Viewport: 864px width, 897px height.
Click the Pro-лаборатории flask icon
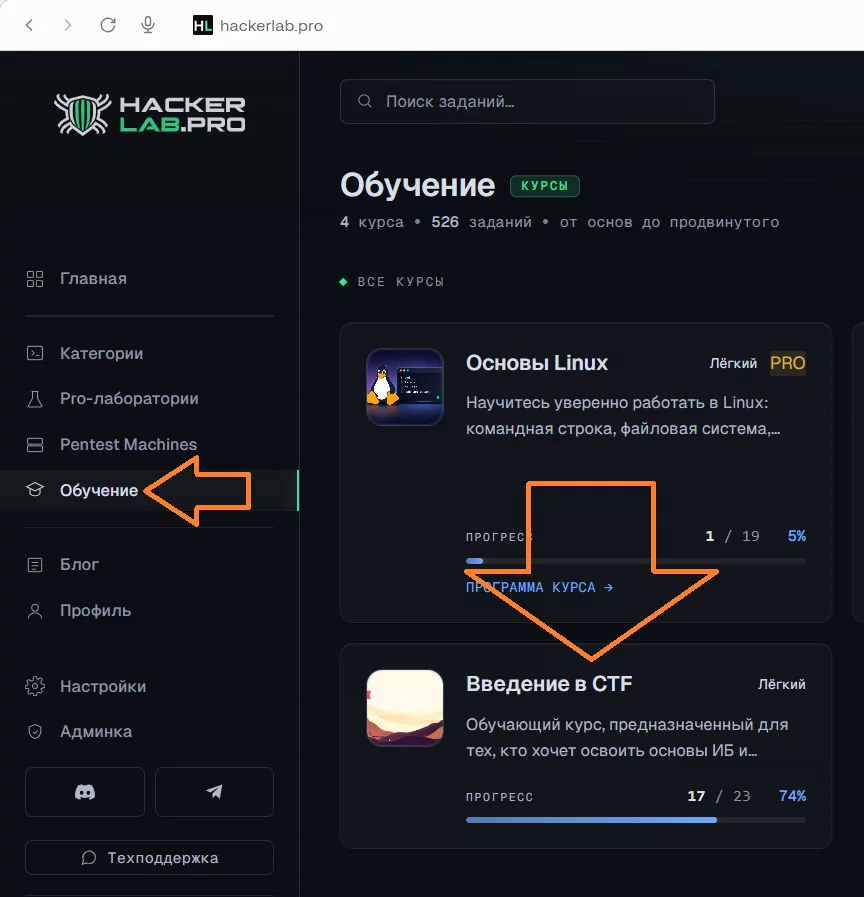[x=35, y=399]
